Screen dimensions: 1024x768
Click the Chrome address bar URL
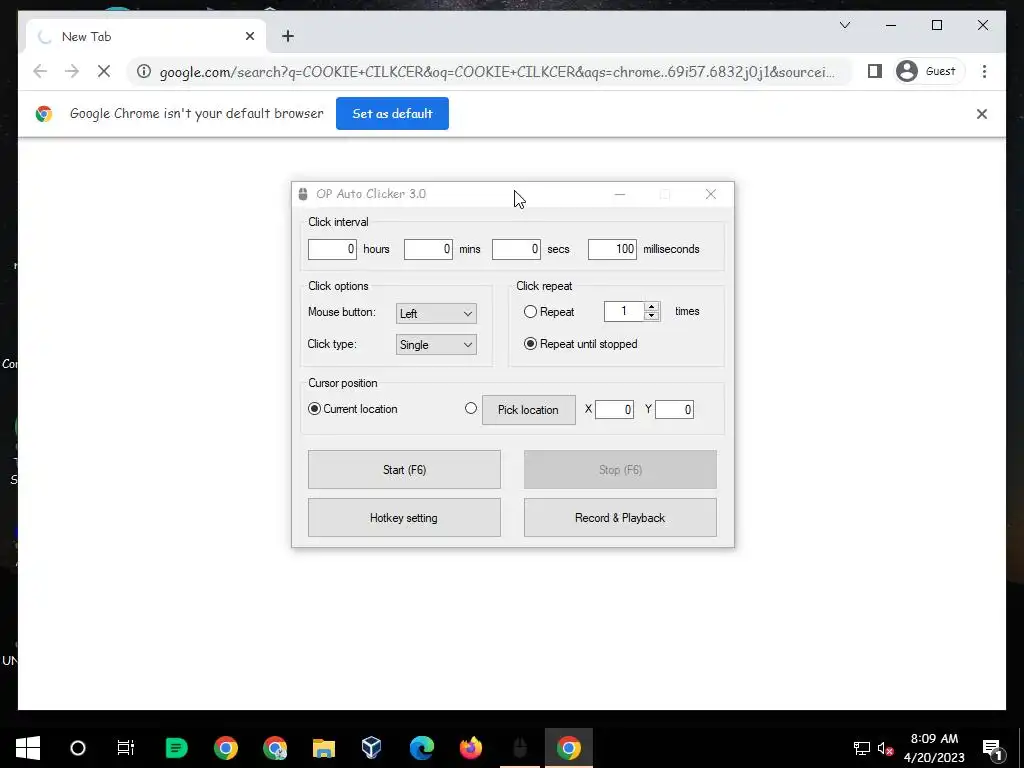pos(496,72)
